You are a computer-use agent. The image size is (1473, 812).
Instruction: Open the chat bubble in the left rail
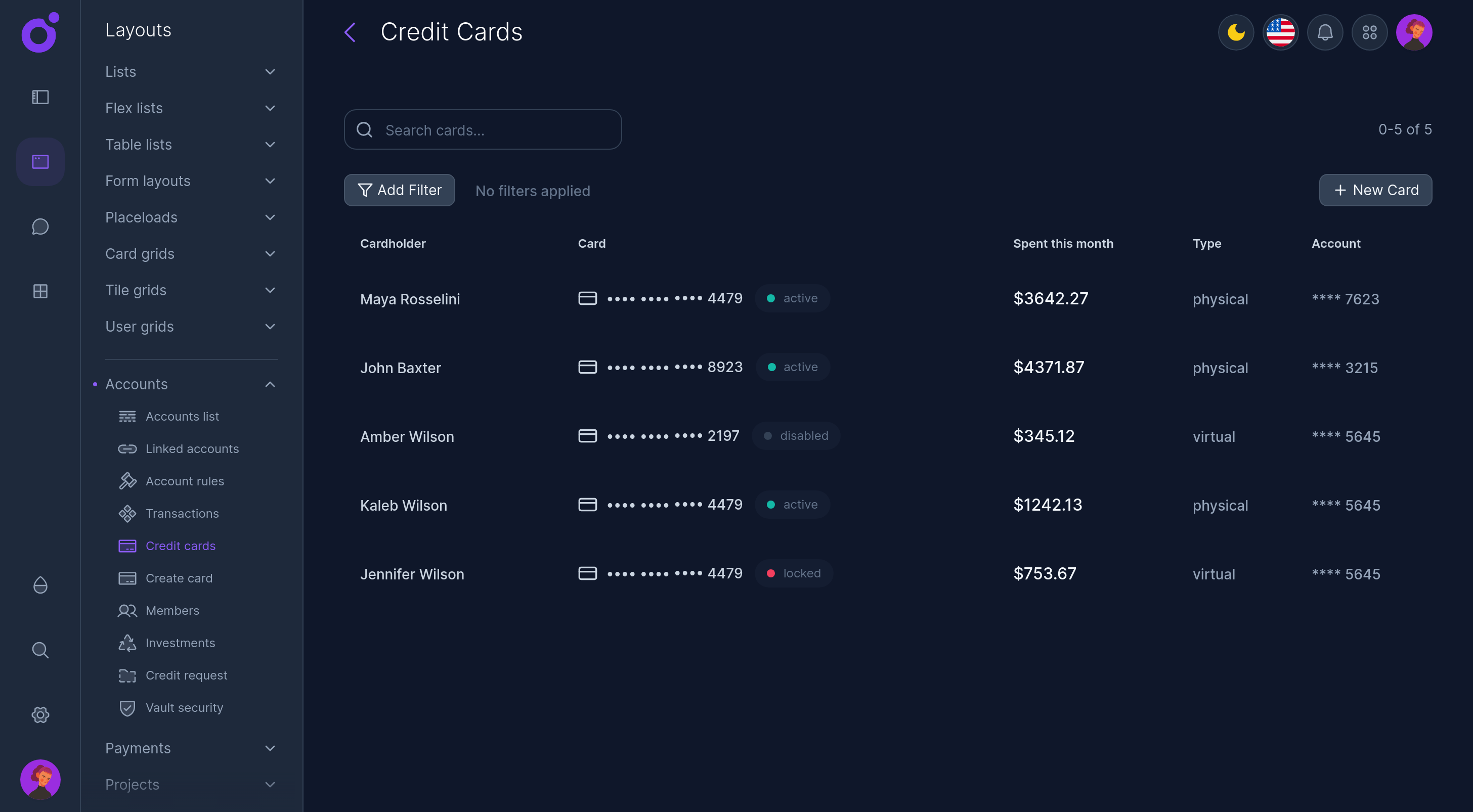click(40, 227)
